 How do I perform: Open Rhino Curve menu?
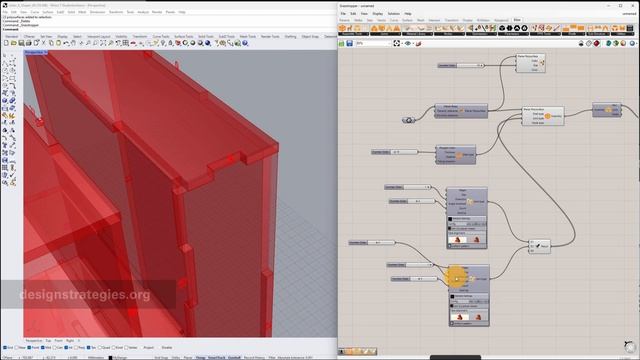(x=35, y=12)
